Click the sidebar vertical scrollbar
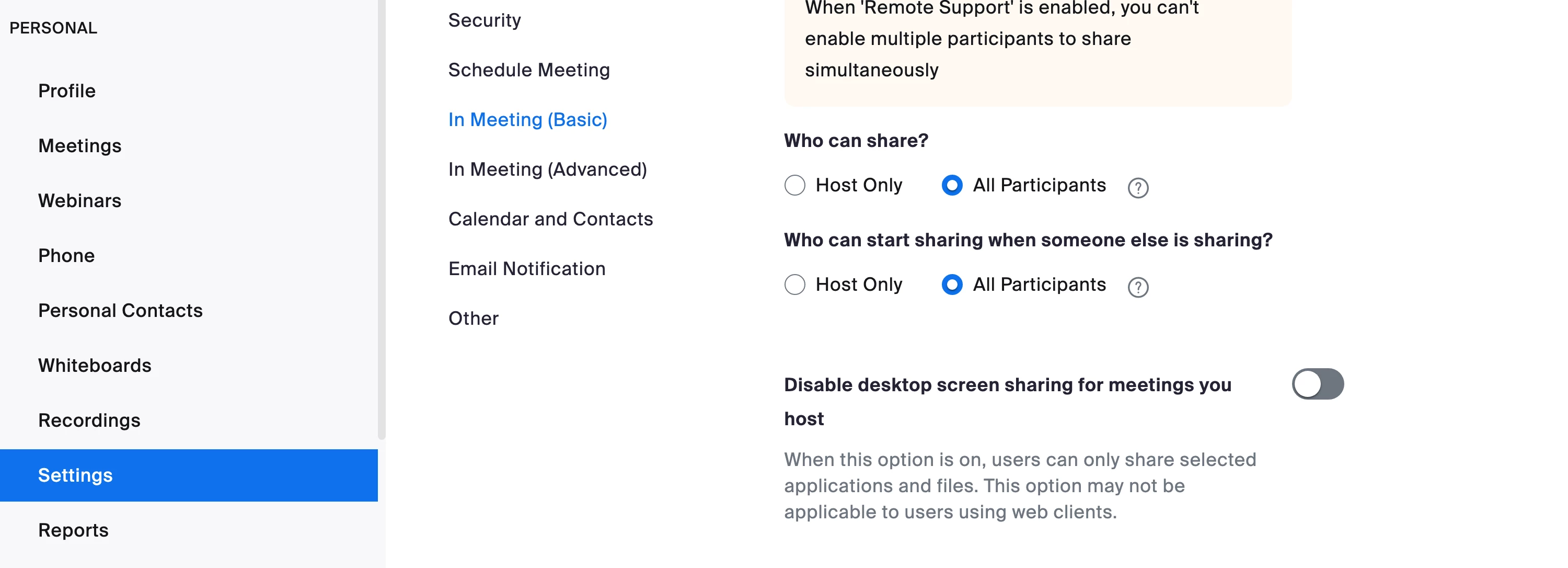The height and width of the screenshot is (568, 1568). coord(381,219)
